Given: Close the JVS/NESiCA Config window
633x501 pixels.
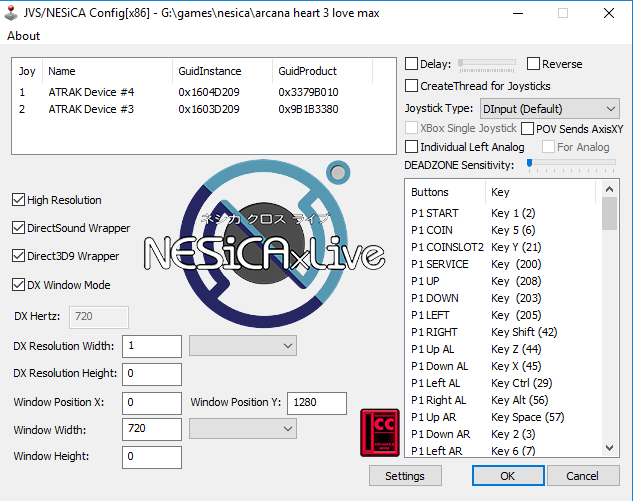Looking at the screenshot, I should (609, 13).
